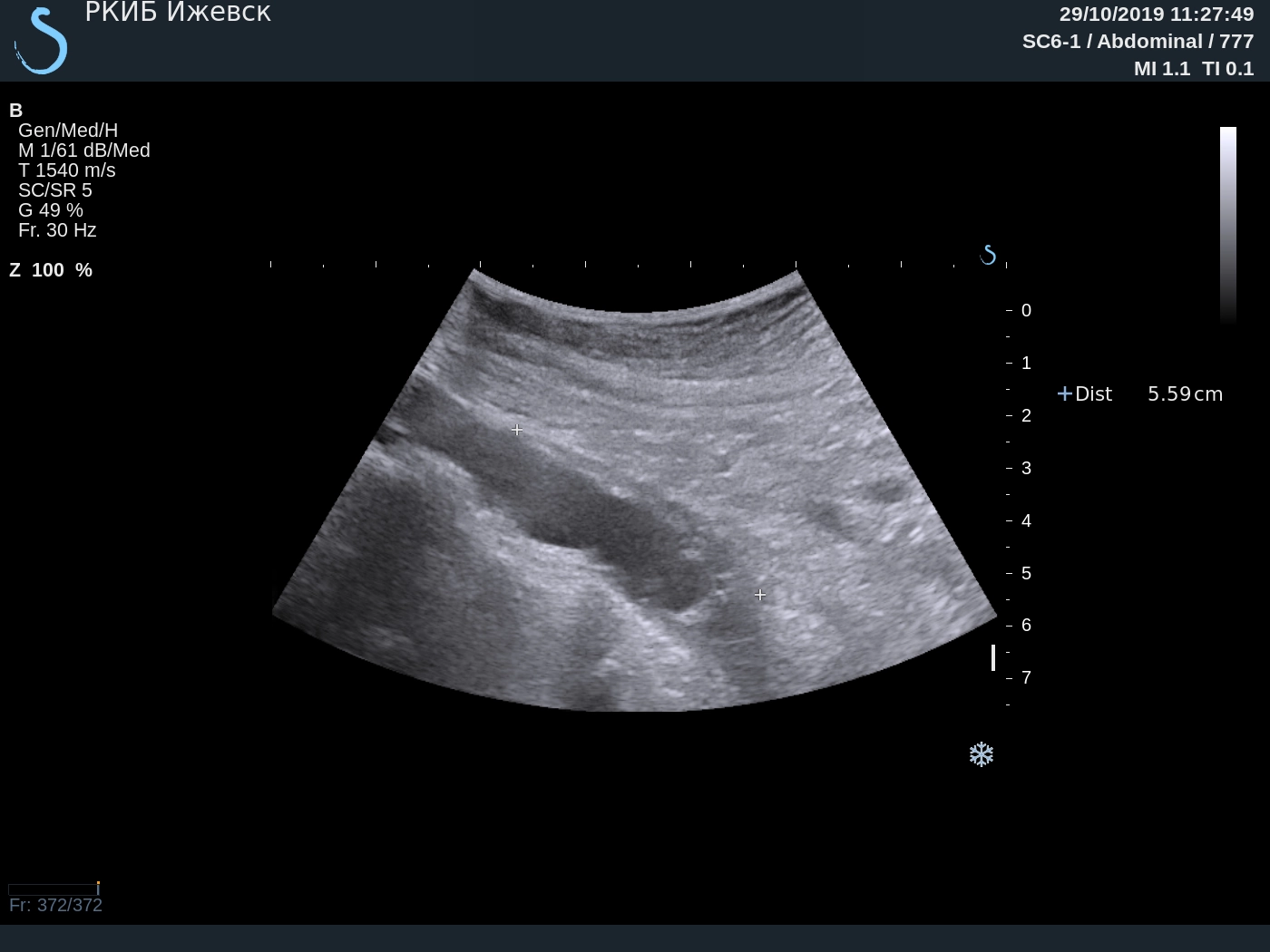This screenshot has height=952, width=1270.
Task: Click the 'РКИБ Ижевск' title
Action: pyautogui.click(x=178, y=13)
